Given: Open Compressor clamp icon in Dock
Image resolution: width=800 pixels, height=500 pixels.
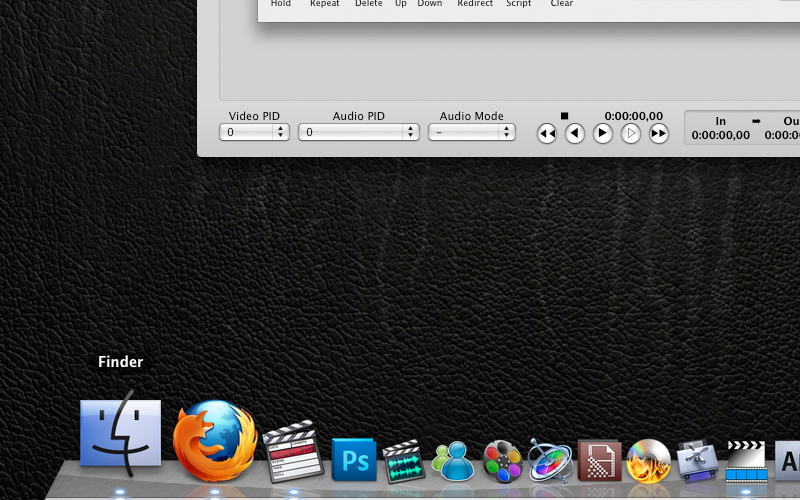Looking at the screenshot, I should coord(697,461).
